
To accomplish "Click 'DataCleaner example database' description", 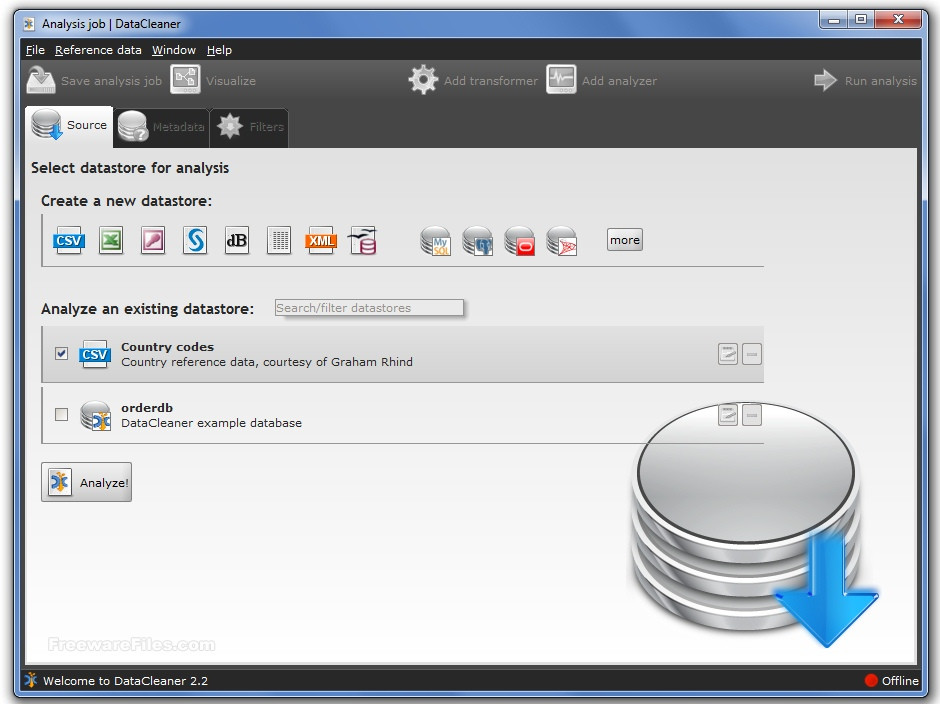I will pos(212,423).
